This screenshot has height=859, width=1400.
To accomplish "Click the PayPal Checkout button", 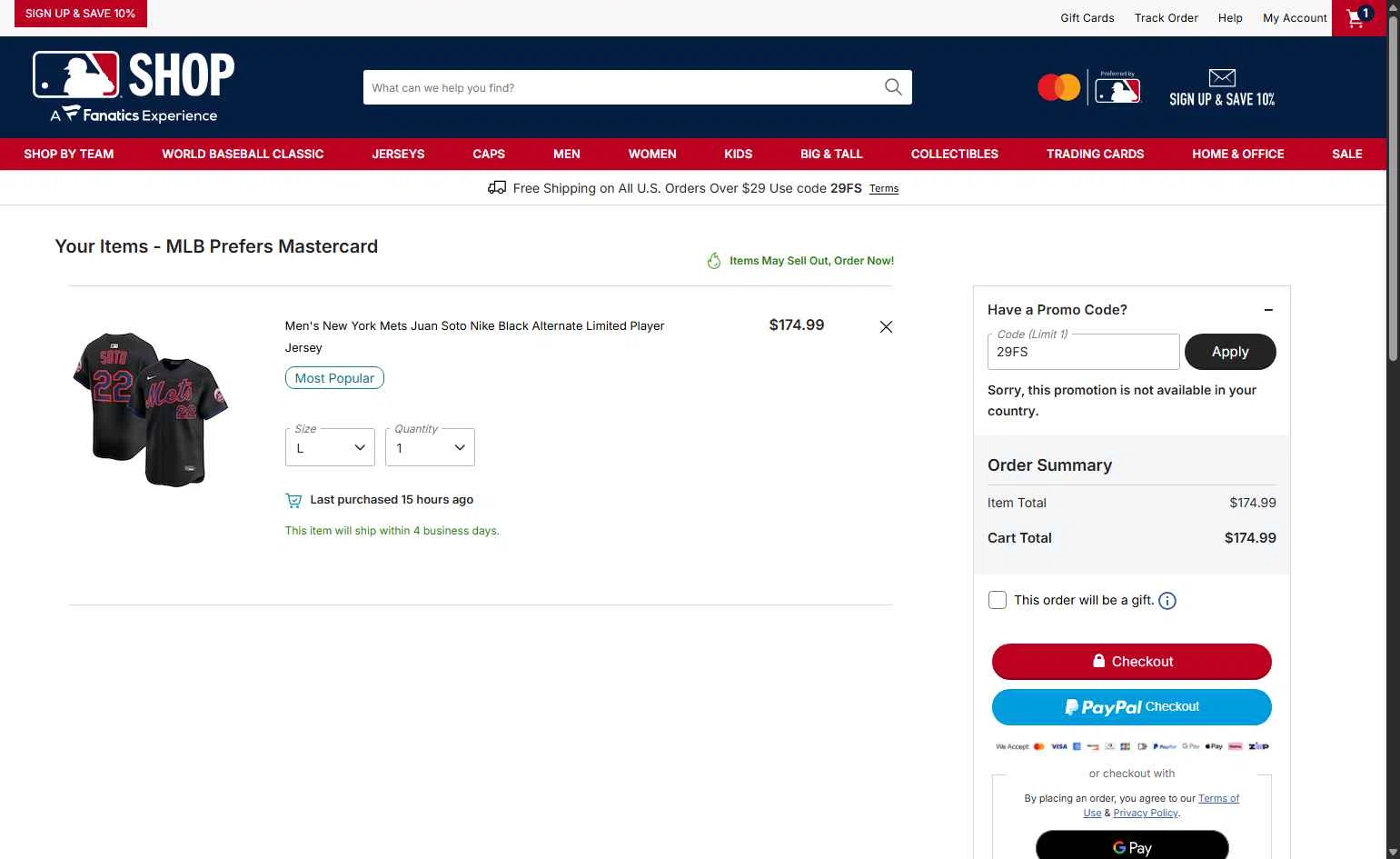I will coord(1132,707).
